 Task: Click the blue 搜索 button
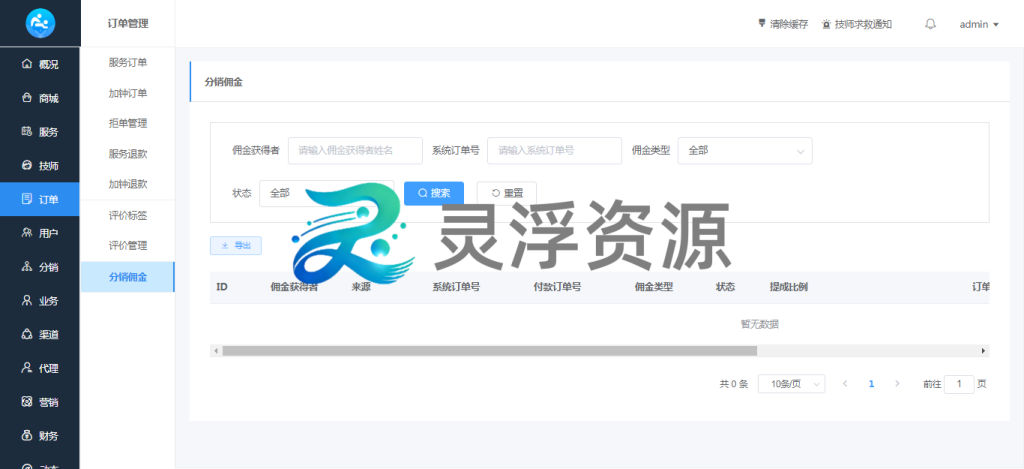(x=434, y=193)
